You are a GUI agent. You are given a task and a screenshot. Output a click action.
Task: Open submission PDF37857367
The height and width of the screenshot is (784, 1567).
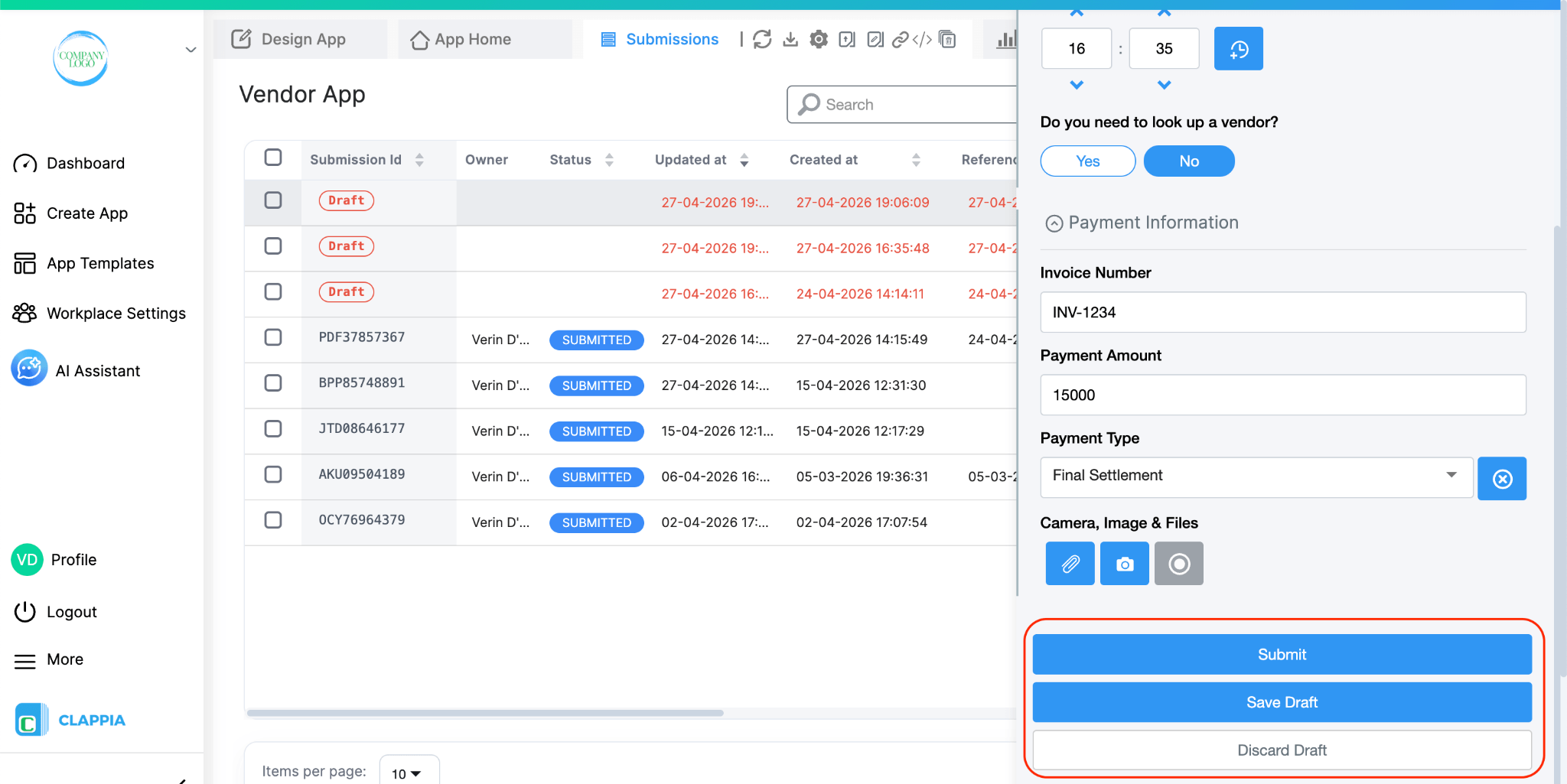coord(362,337)
